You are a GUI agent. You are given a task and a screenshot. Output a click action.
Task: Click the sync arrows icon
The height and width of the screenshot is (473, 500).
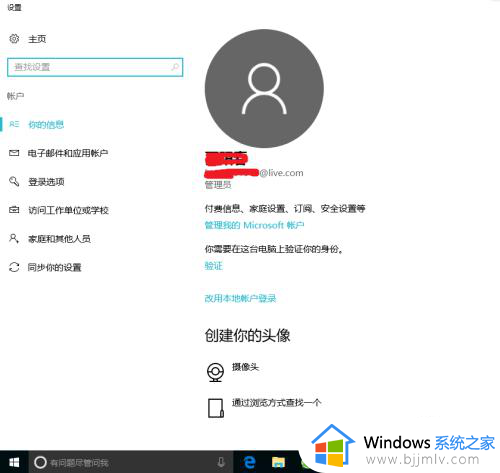click(x=14, y=267)
